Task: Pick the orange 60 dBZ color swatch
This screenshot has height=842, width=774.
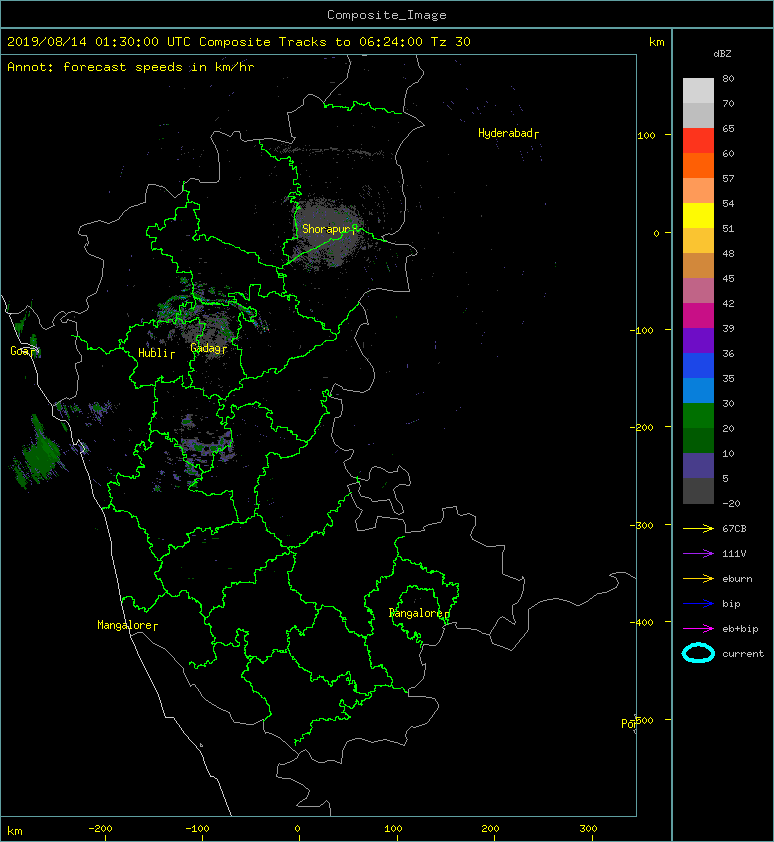Action: pyautogui.click(x=698, y=165)
